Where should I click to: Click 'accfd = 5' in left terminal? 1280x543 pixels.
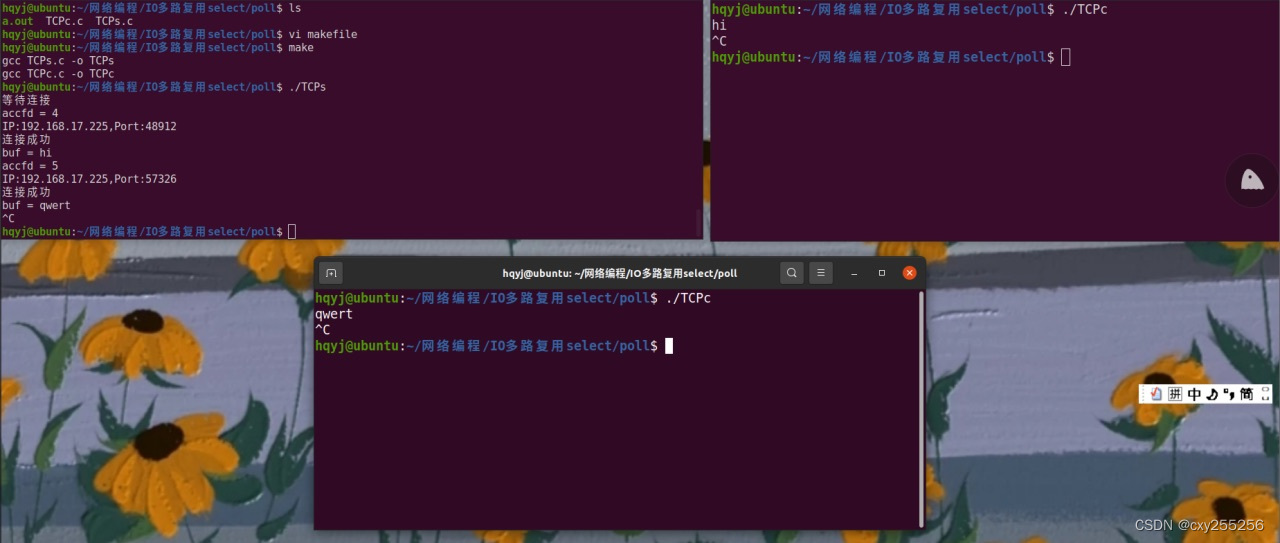pos(30,166)
